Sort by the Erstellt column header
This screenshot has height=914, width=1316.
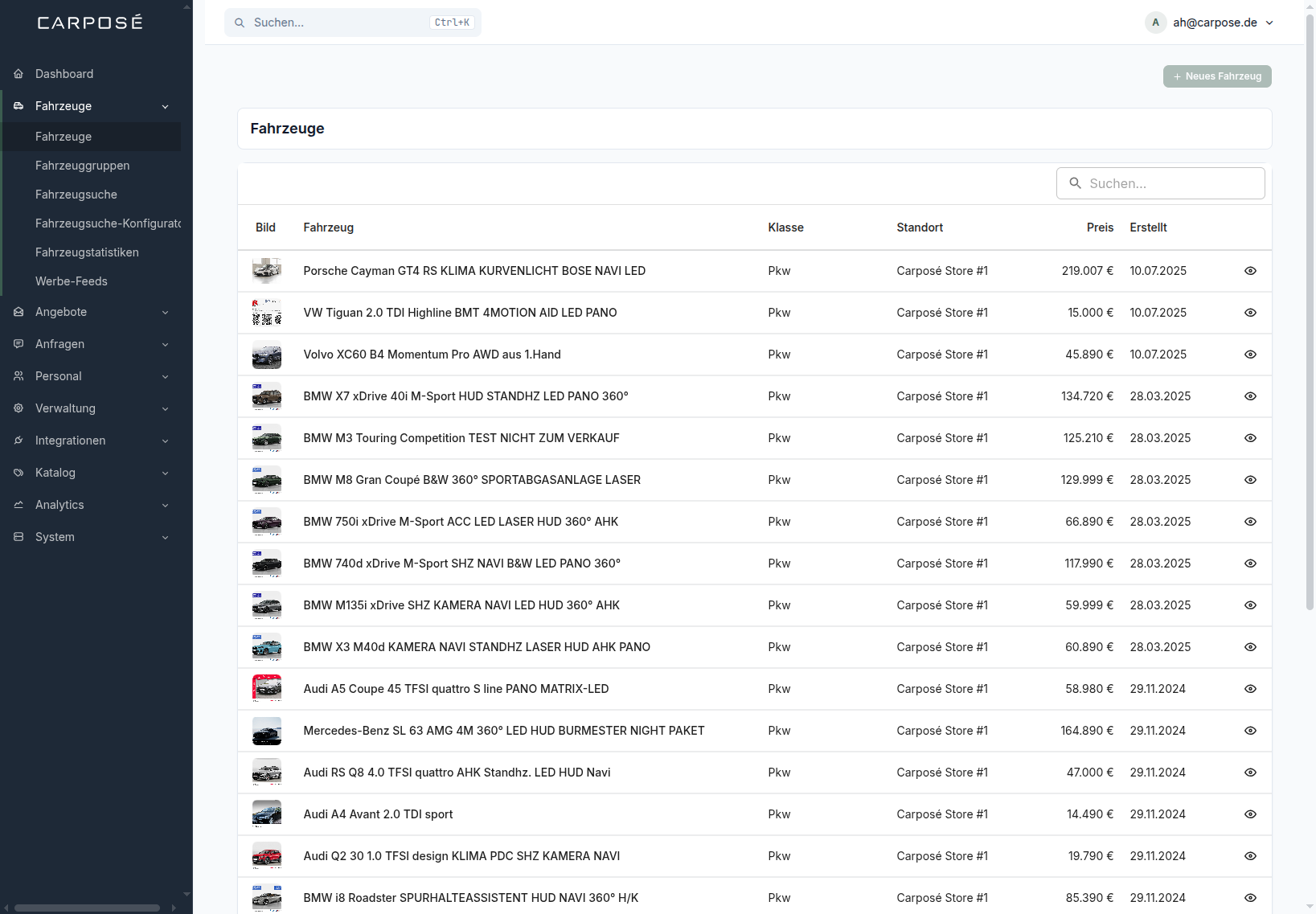pos(1148,227)
